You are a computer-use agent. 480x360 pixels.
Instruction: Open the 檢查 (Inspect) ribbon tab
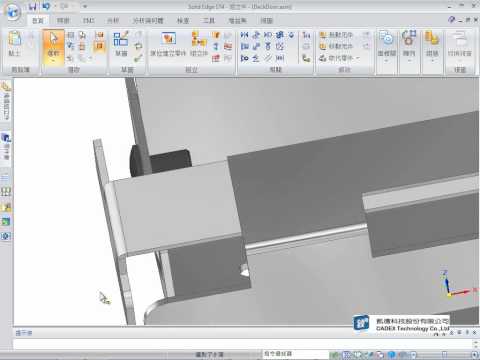point(183,21)
